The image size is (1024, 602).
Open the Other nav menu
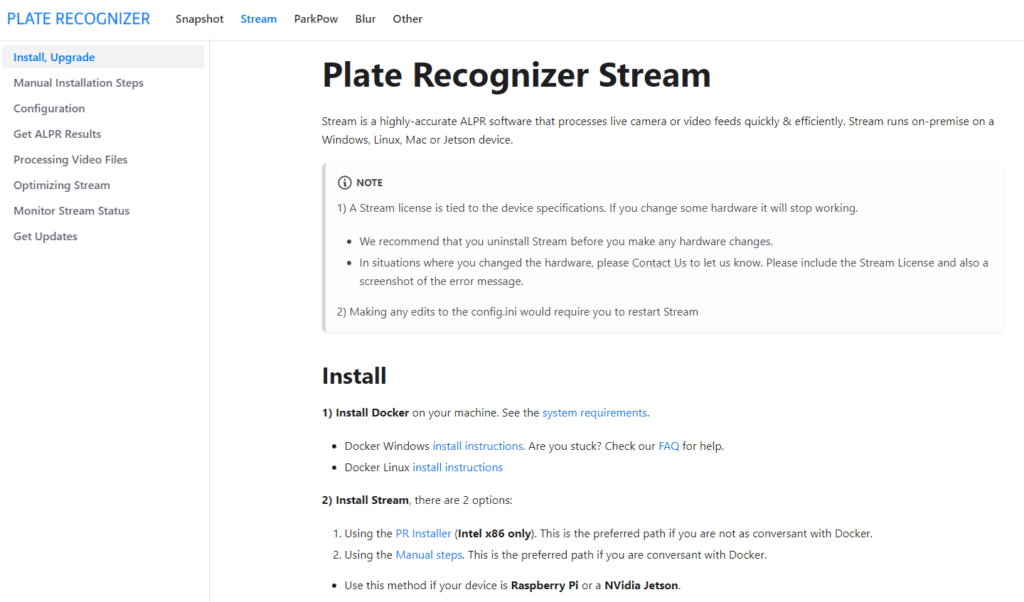408,19
